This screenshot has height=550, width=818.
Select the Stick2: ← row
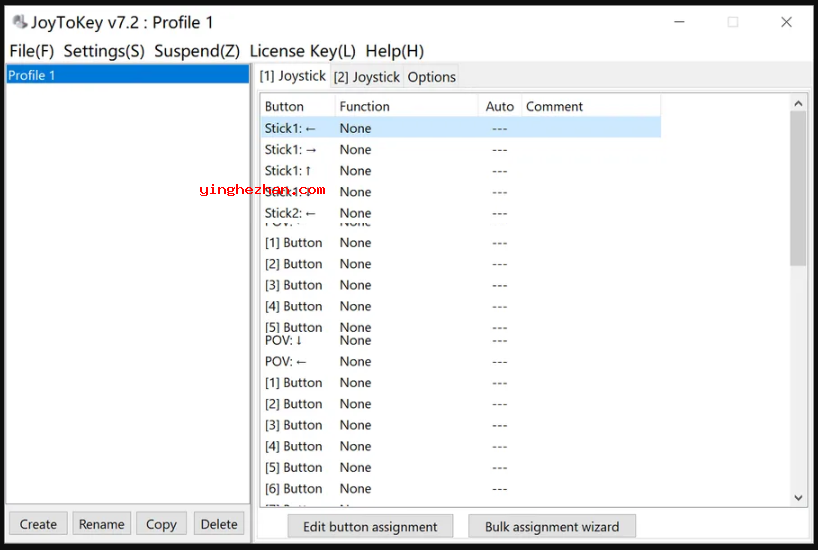pyautogui.click(x=461, y=213)
